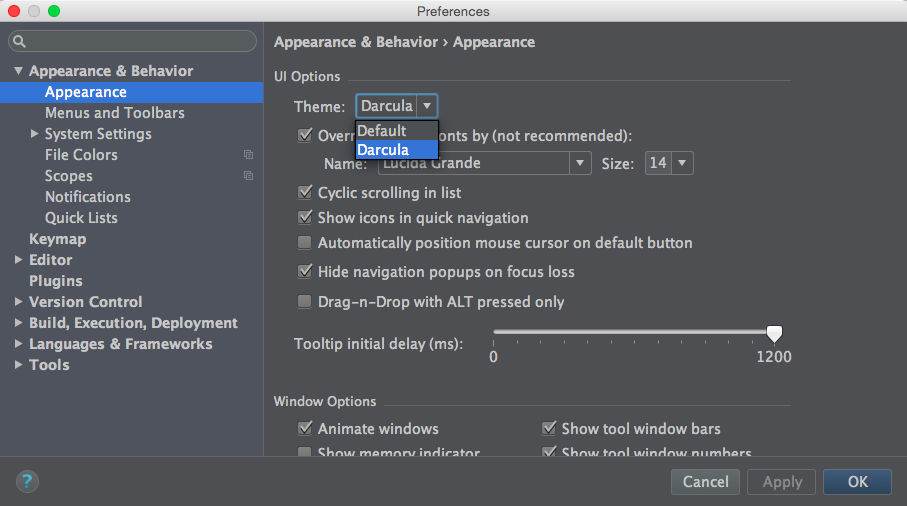Open Keymap settings page
Image resolution: width=907 pixels, height=506 pixels.
58,239
